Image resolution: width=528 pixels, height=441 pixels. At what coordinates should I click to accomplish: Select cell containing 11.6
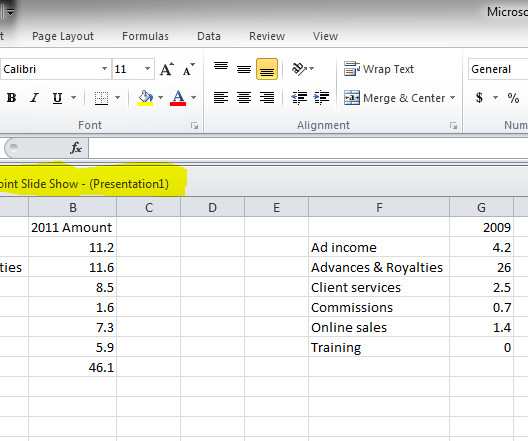(x=72, y=267)
